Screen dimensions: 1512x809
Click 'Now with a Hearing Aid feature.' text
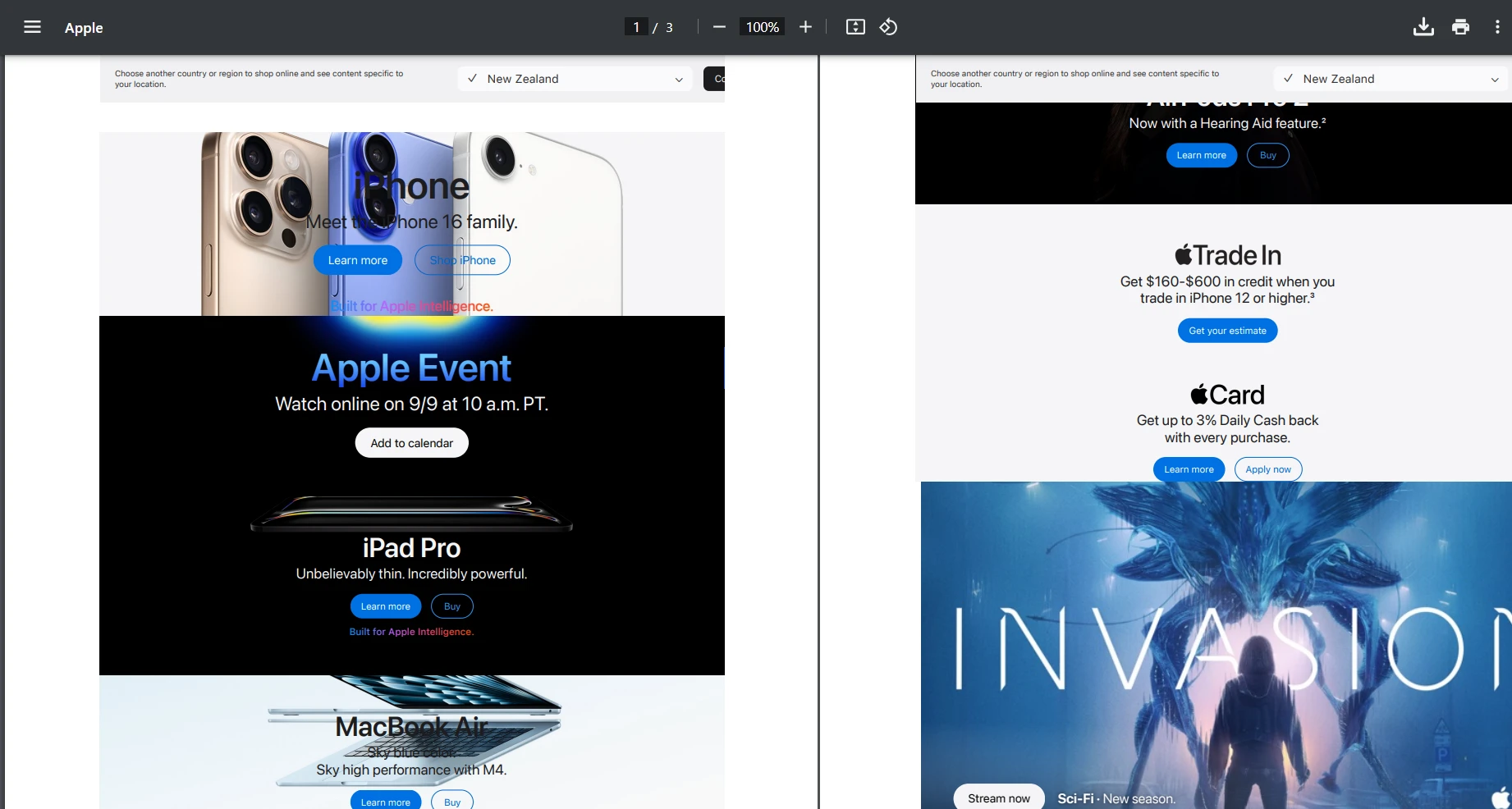(x=1228, y=123)
